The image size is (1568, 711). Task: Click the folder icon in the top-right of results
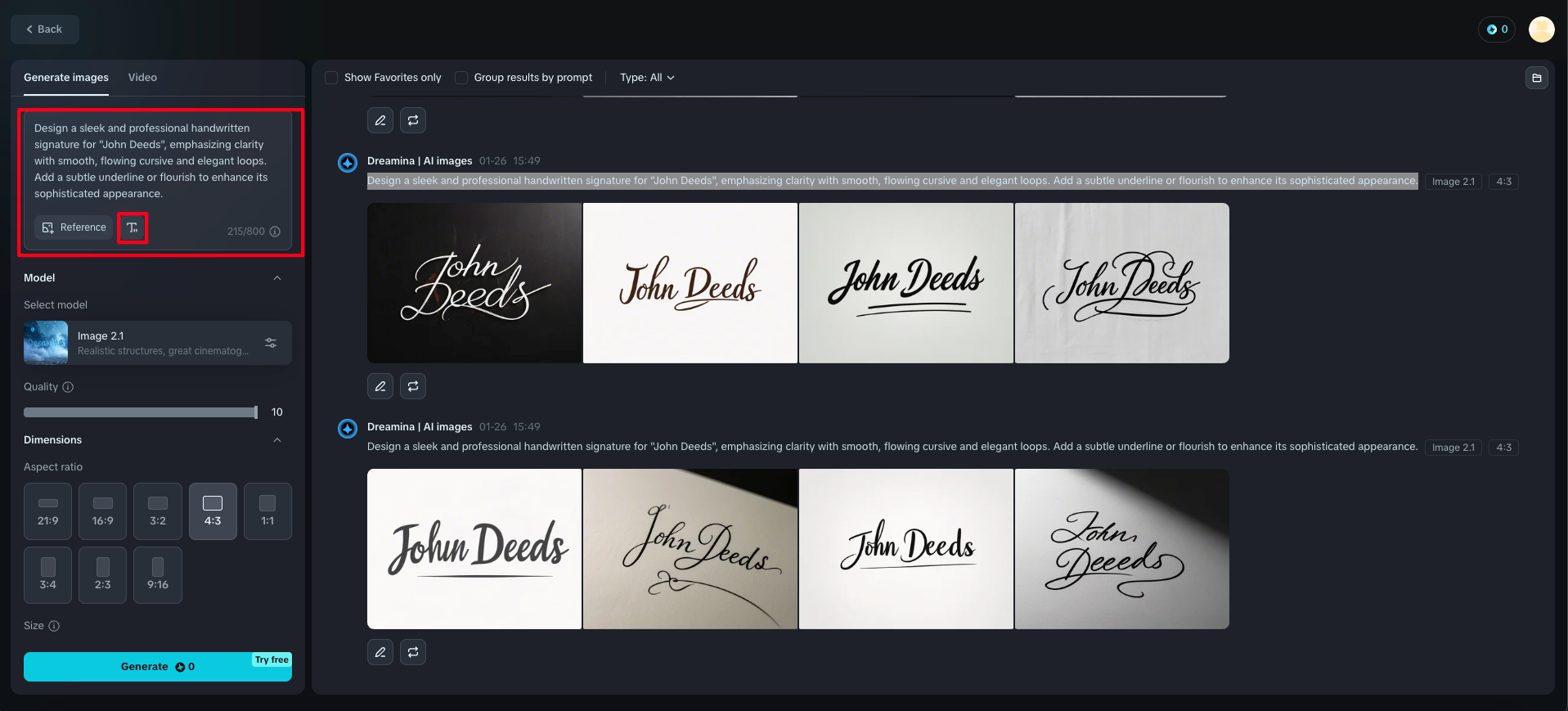tap(1536, 78)
